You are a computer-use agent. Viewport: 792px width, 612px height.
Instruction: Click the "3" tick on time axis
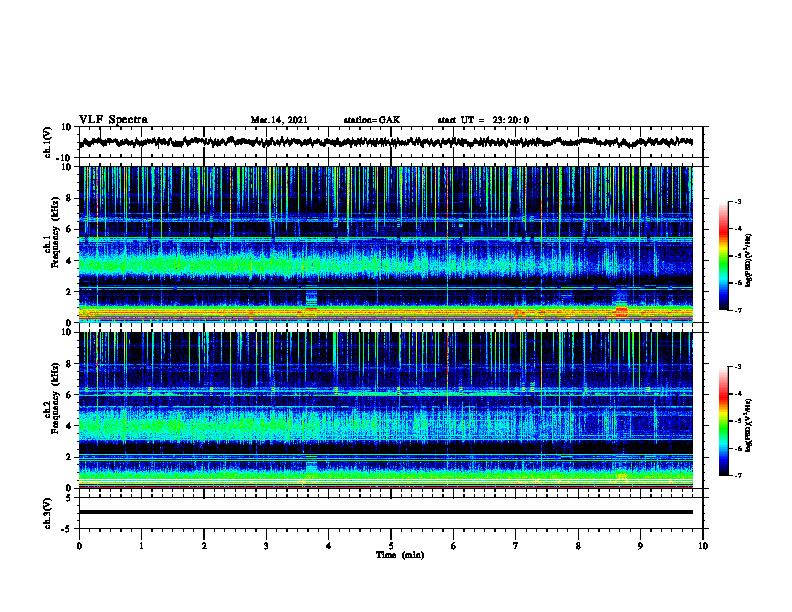point(266,546)
